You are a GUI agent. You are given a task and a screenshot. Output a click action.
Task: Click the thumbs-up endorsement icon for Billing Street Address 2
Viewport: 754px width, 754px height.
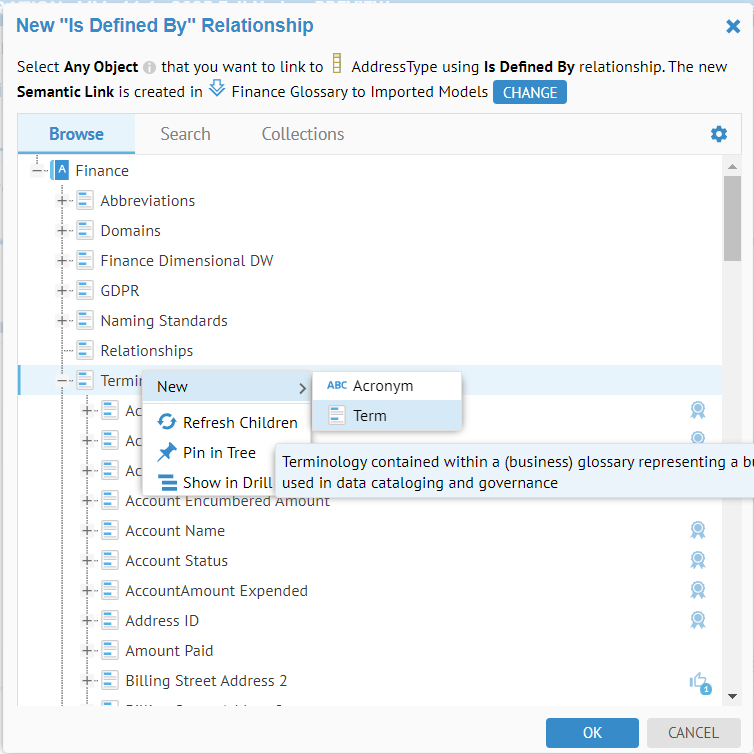point(699,682)
